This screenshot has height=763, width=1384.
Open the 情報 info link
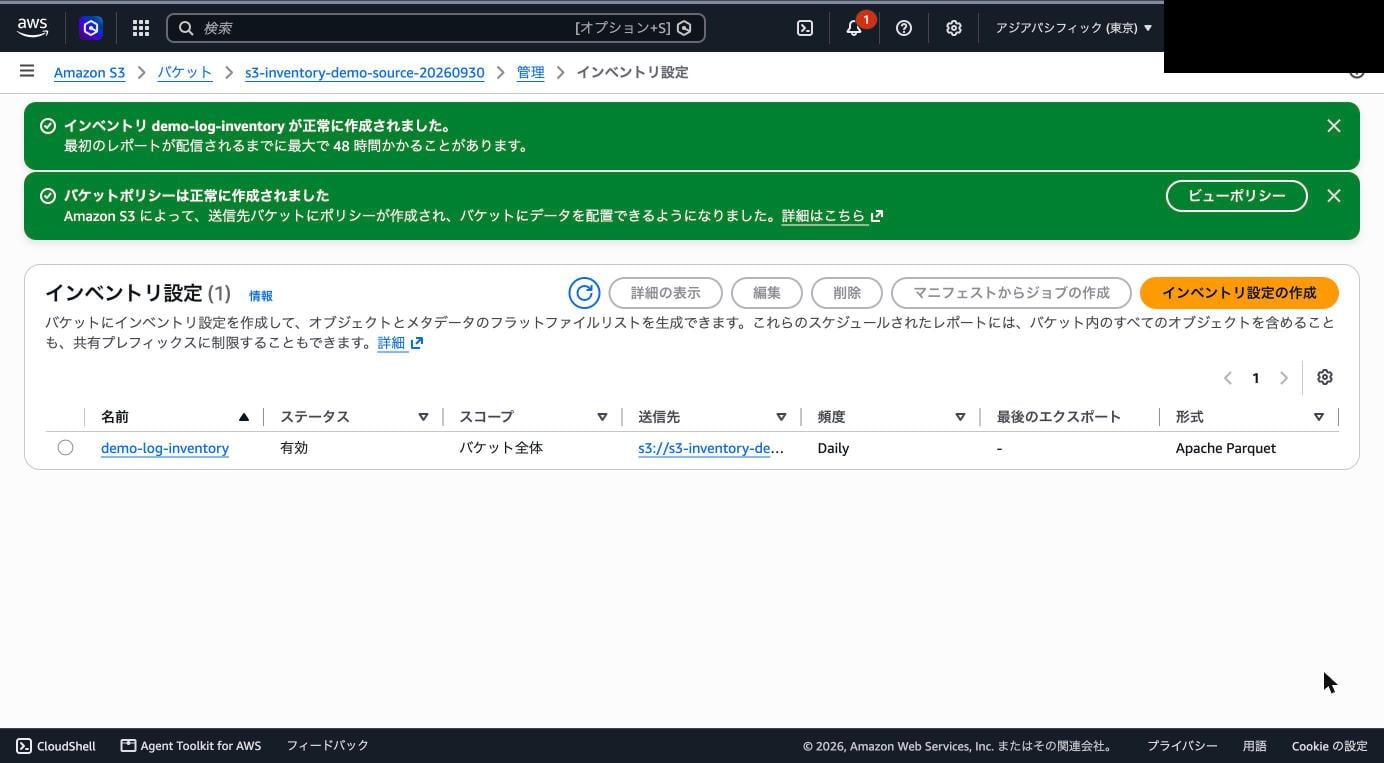261,296
